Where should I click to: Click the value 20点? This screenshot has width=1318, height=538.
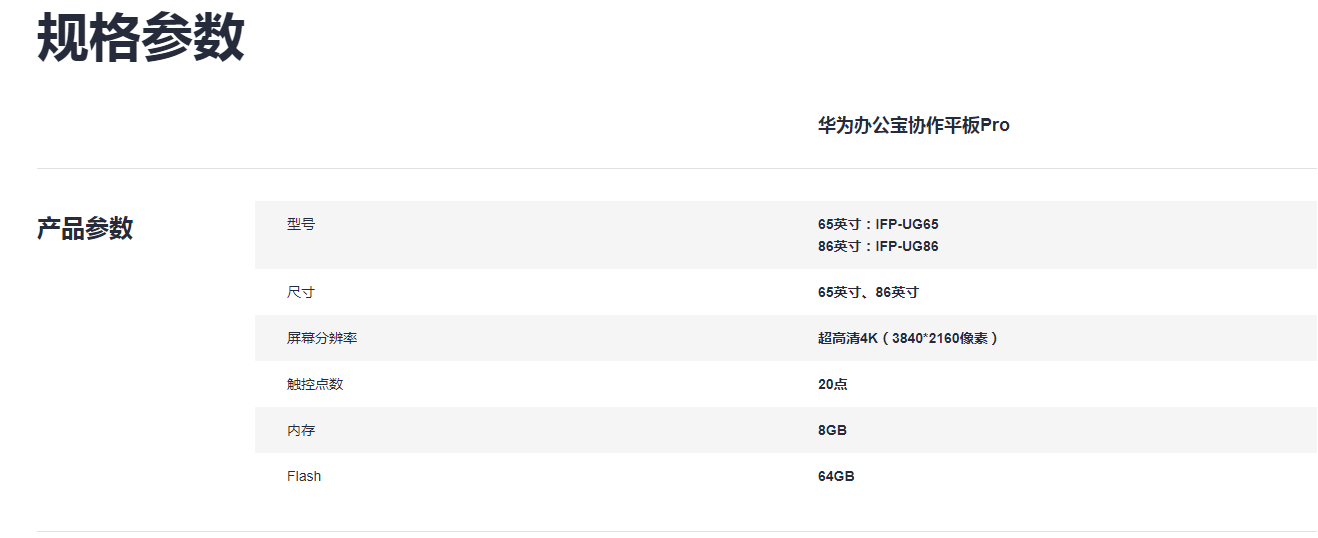(833, 384)
